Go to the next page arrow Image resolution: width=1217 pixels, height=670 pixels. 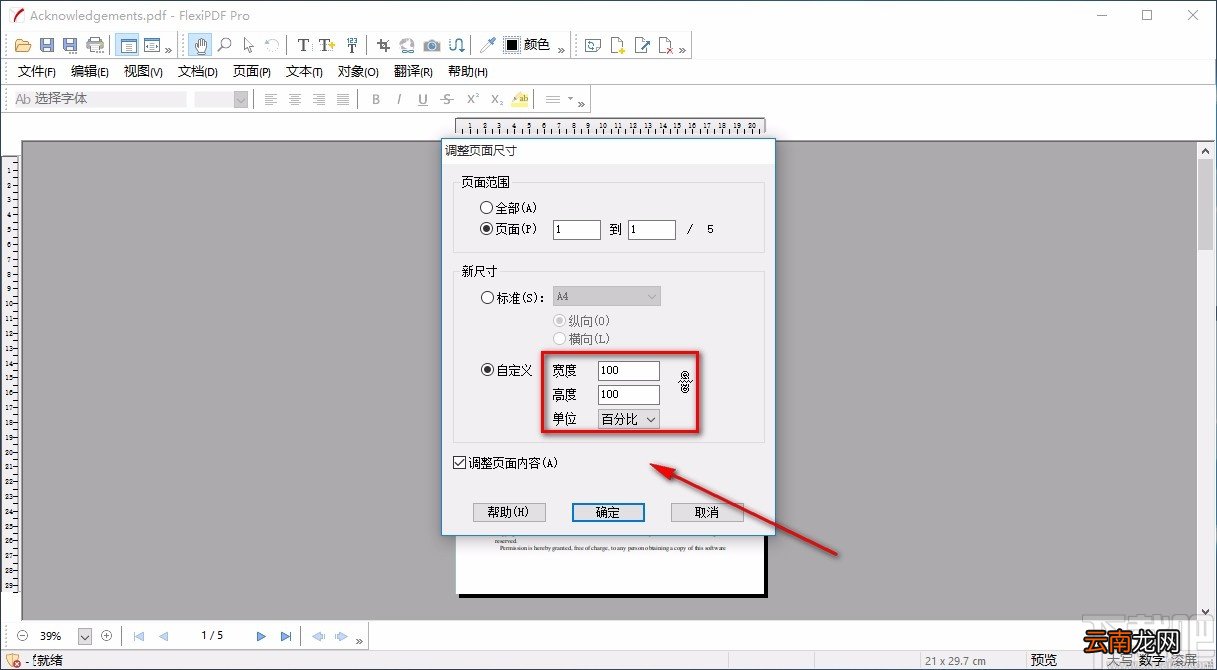(261, 636)
